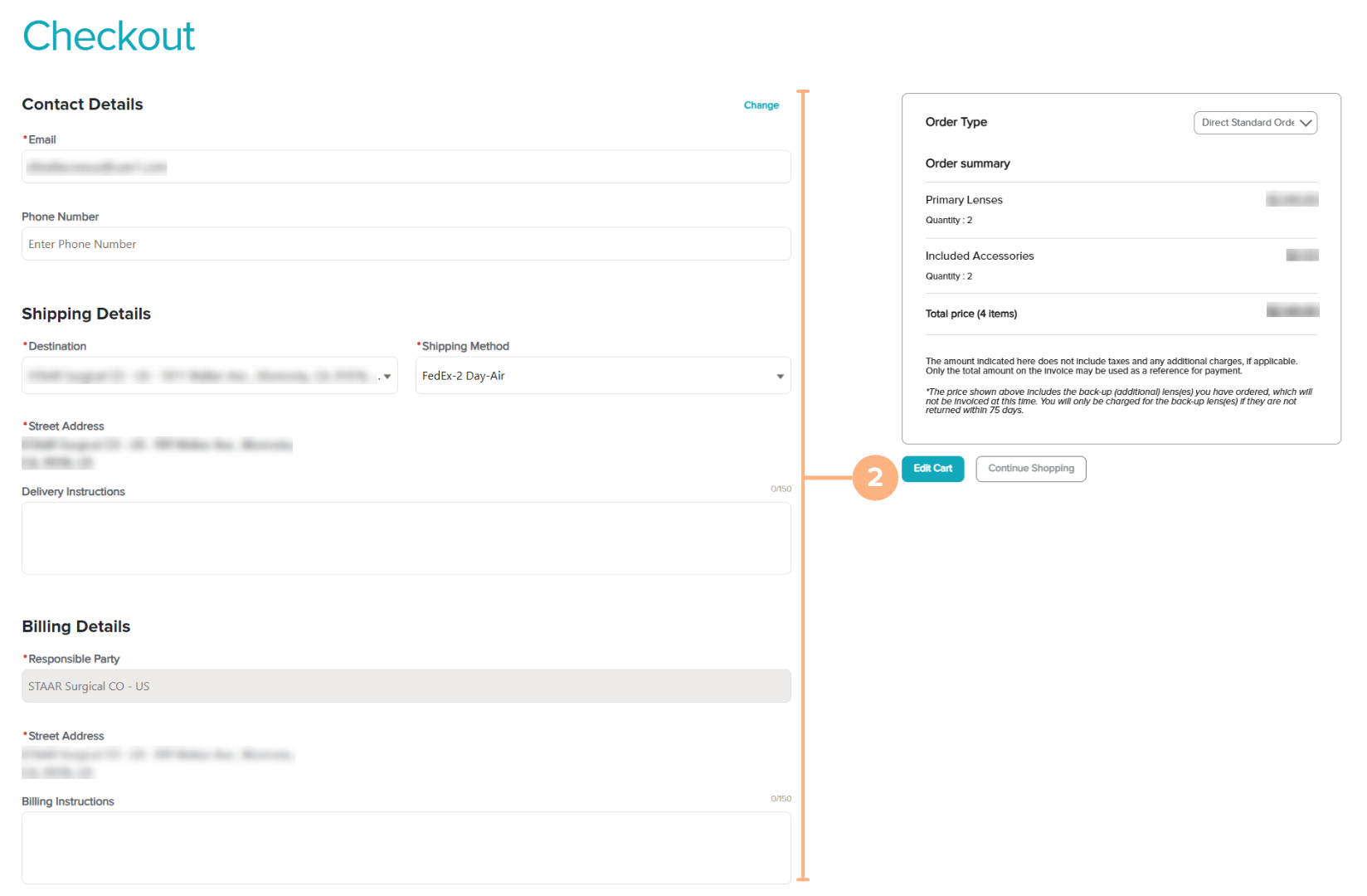Click the Change link in Contact Details

pyautogui.click(x=761, y=105)
